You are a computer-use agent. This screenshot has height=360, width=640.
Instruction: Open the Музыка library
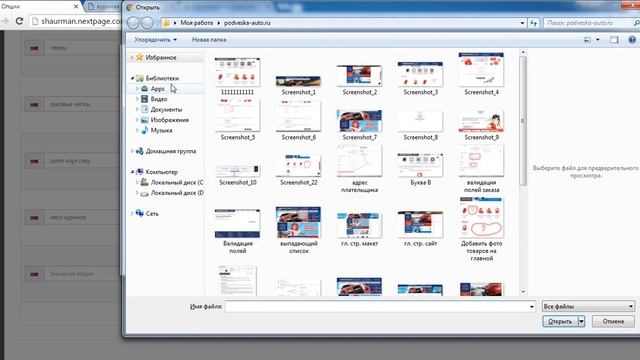click(x=161, y=131)
